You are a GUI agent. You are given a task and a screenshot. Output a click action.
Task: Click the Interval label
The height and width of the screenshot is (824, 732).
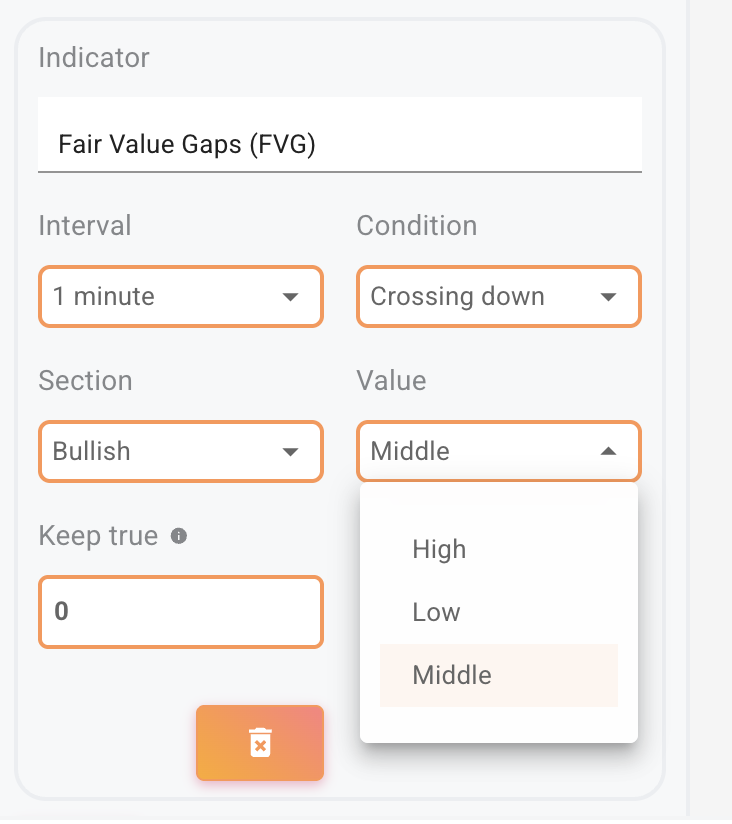[x=85, y=225]
